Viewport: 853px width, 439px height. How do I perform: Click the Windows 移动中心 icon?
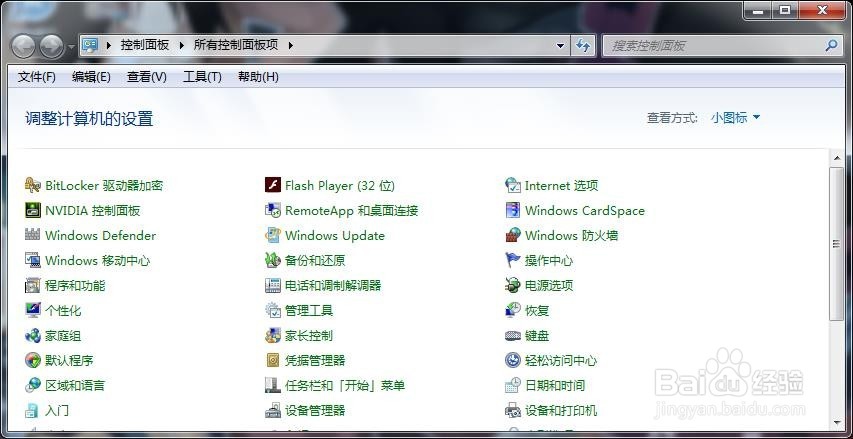coord(33,261)
